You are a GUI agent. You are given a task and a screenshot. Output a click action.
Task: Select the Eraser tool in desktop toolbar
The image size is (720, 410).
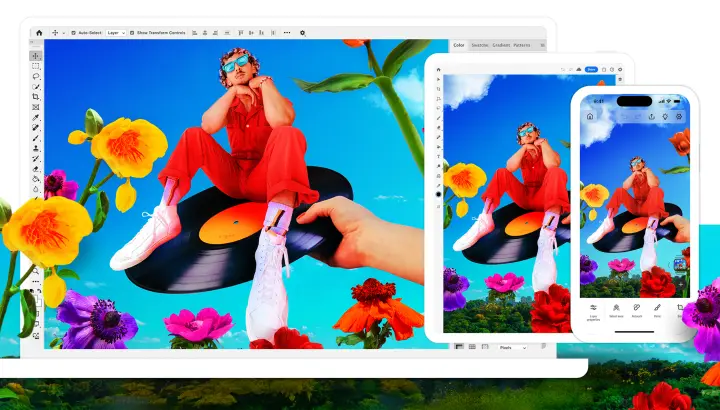[x=36, y=169]
